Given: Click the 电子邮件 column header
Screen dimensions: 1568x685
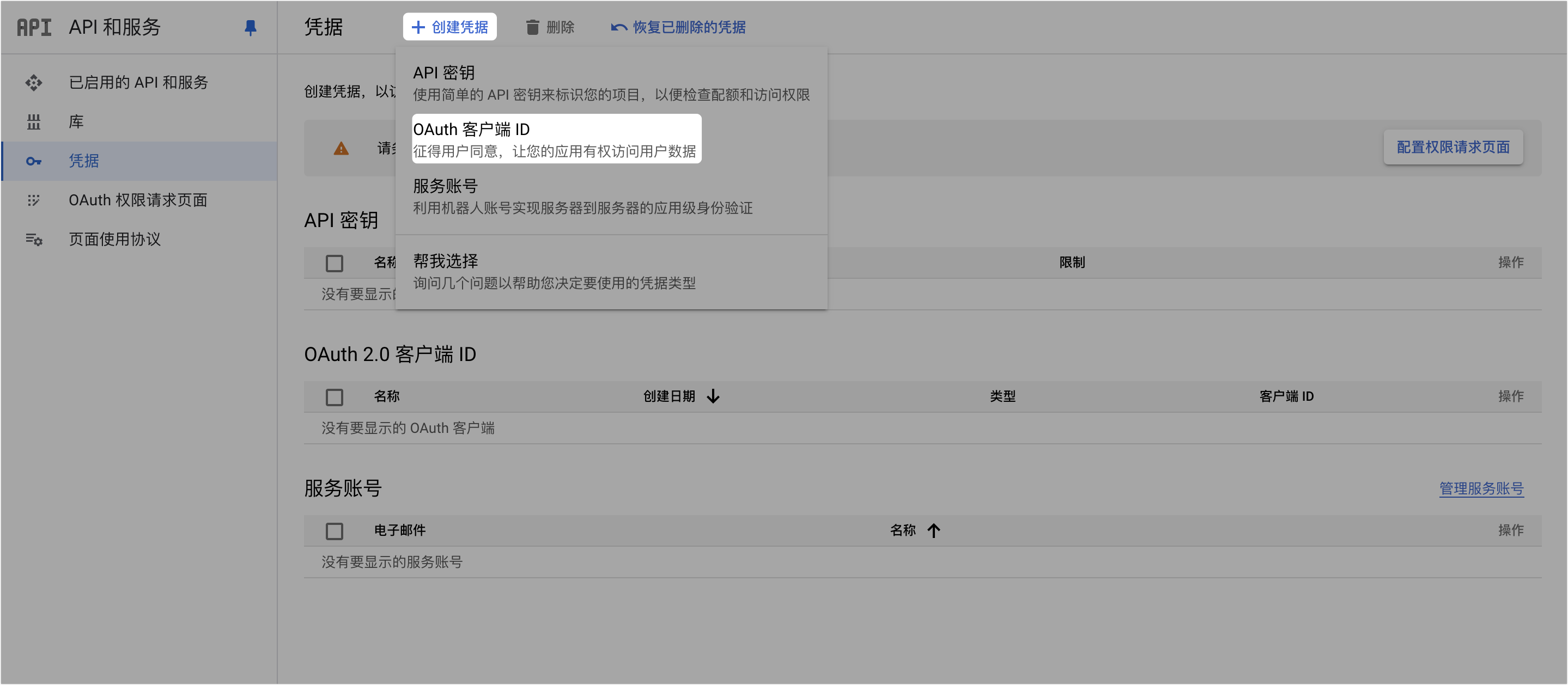Looking at the screenshot, I should (399, 530).
